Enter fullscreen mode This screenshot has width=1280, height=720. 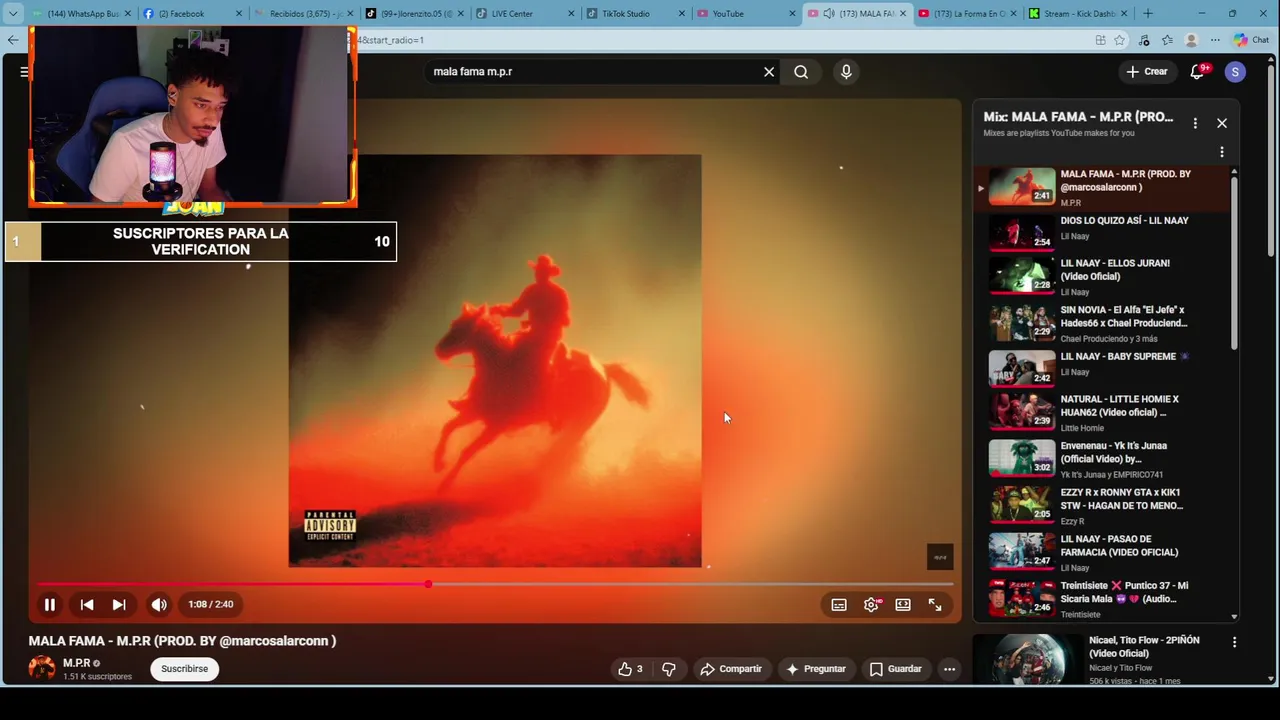tap(935, 604)
